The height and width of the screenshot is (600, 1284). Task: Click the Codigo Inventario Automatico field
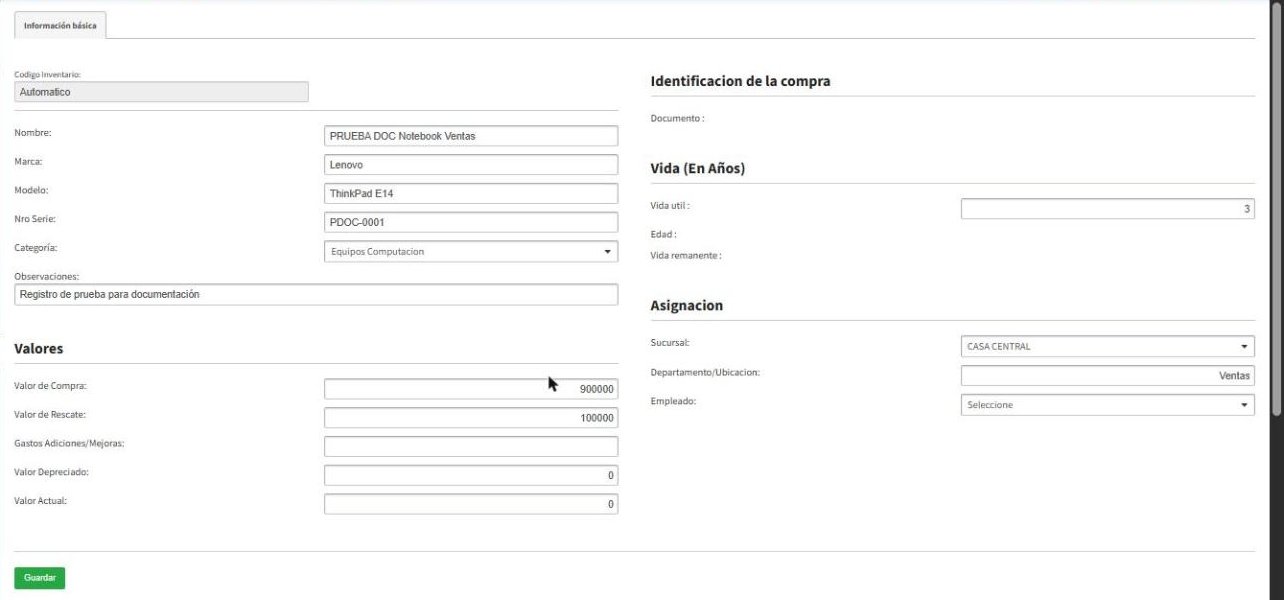coord(161,92)
